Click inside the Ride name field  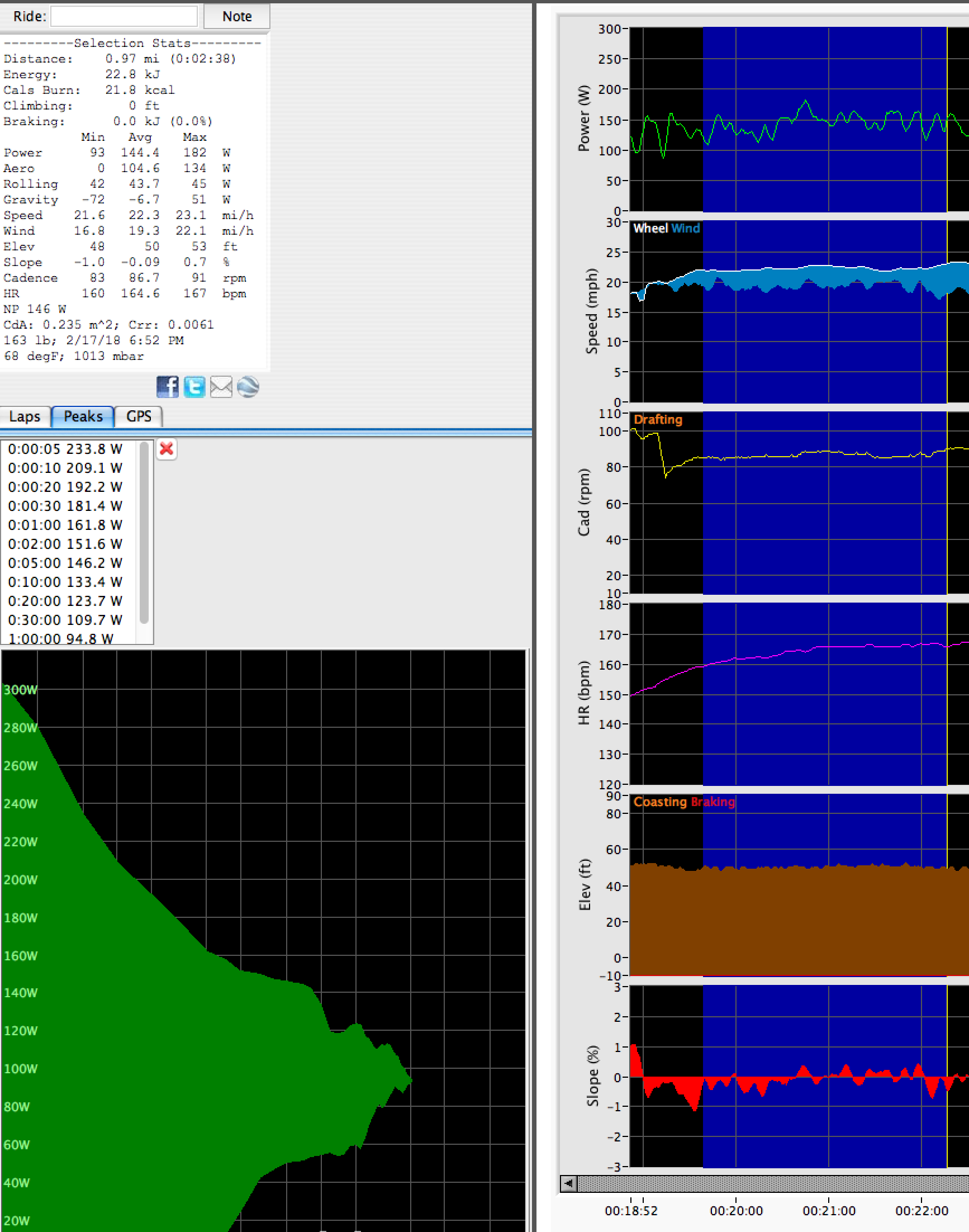click(x=123, y=16)
